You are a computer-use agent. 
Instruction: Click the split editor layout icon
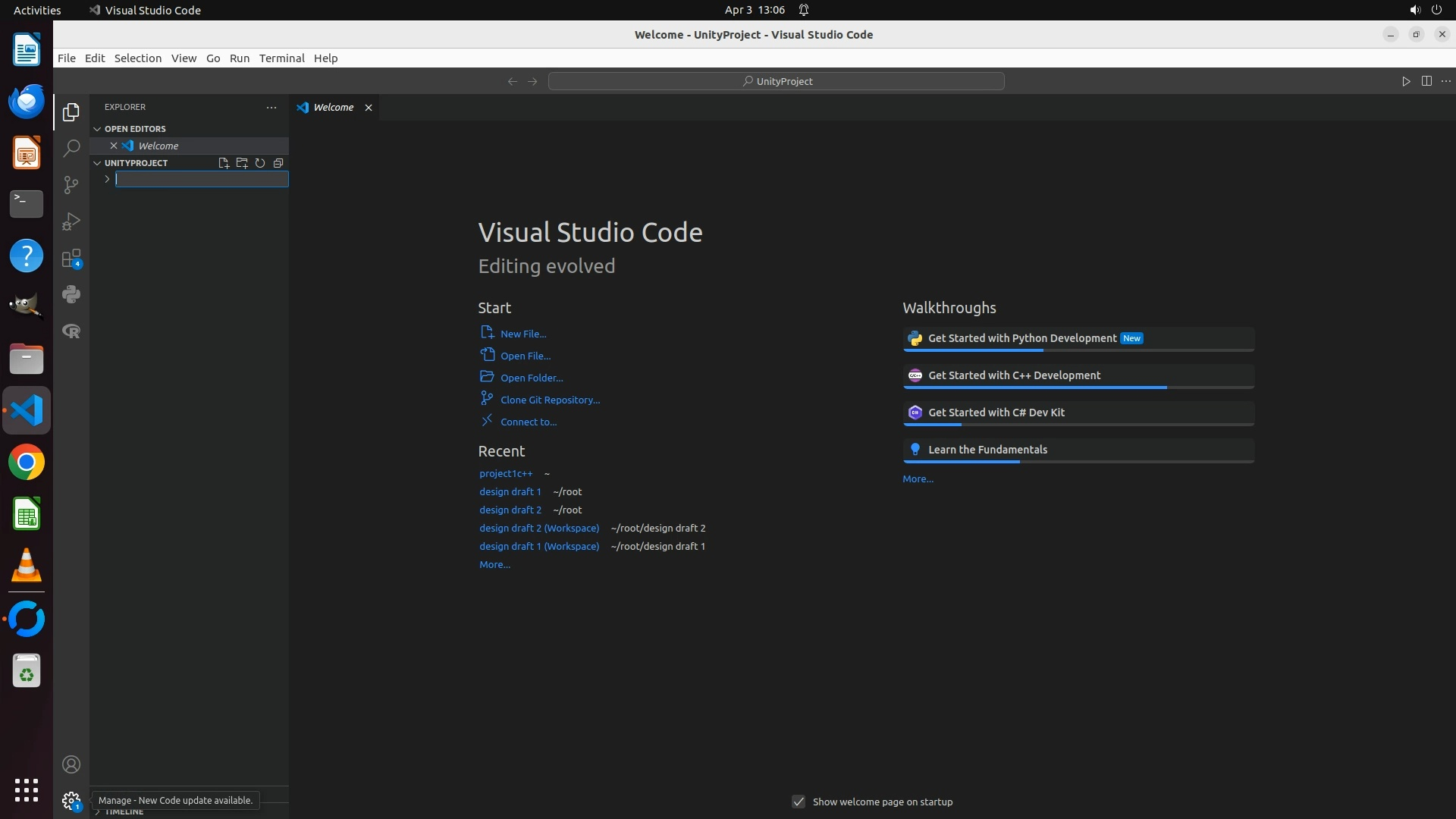pyautogui.click(x=1426, y=81)
